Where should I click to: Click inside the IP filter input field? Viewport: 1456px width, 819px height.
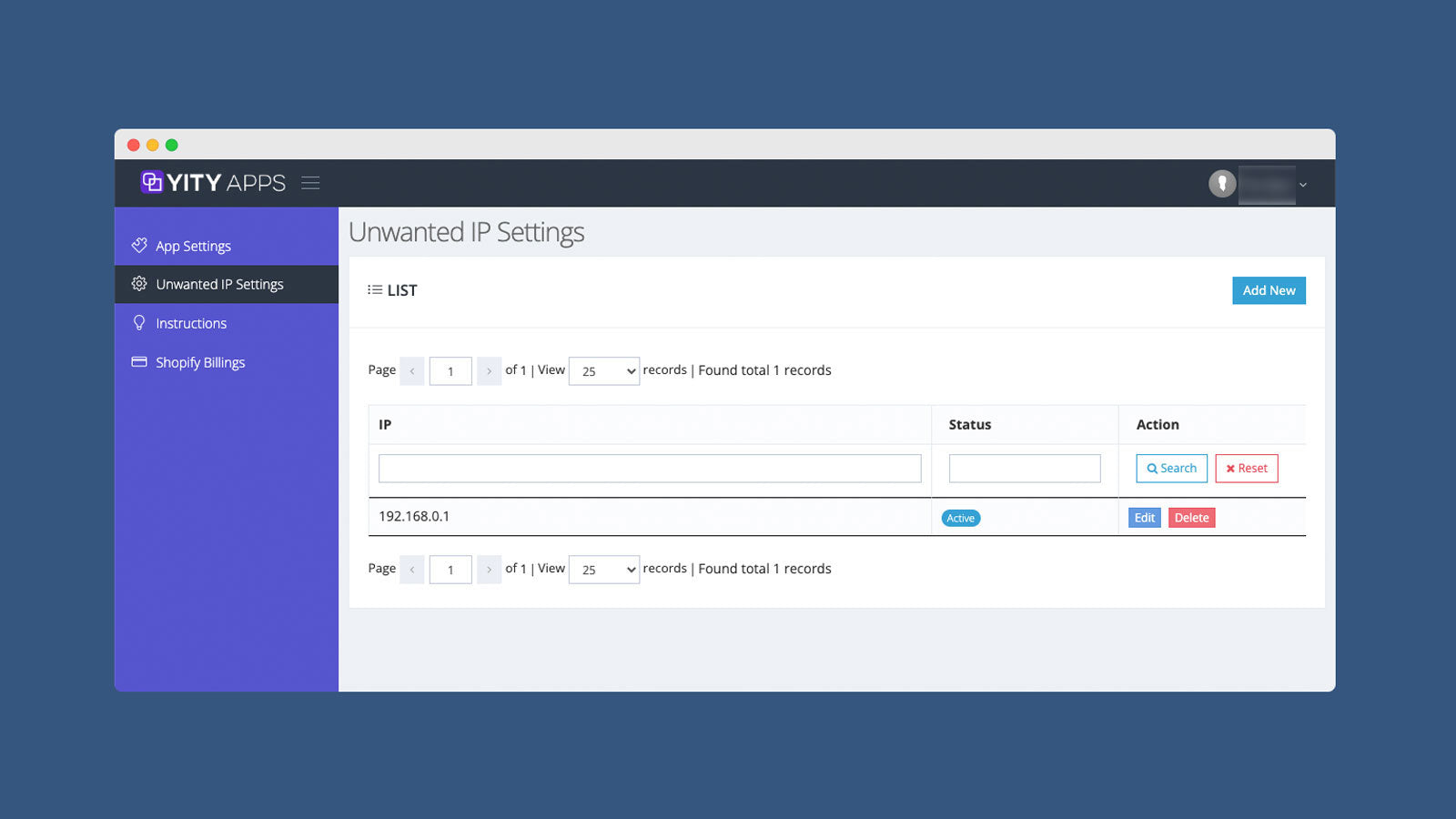(x=649, y=468)
